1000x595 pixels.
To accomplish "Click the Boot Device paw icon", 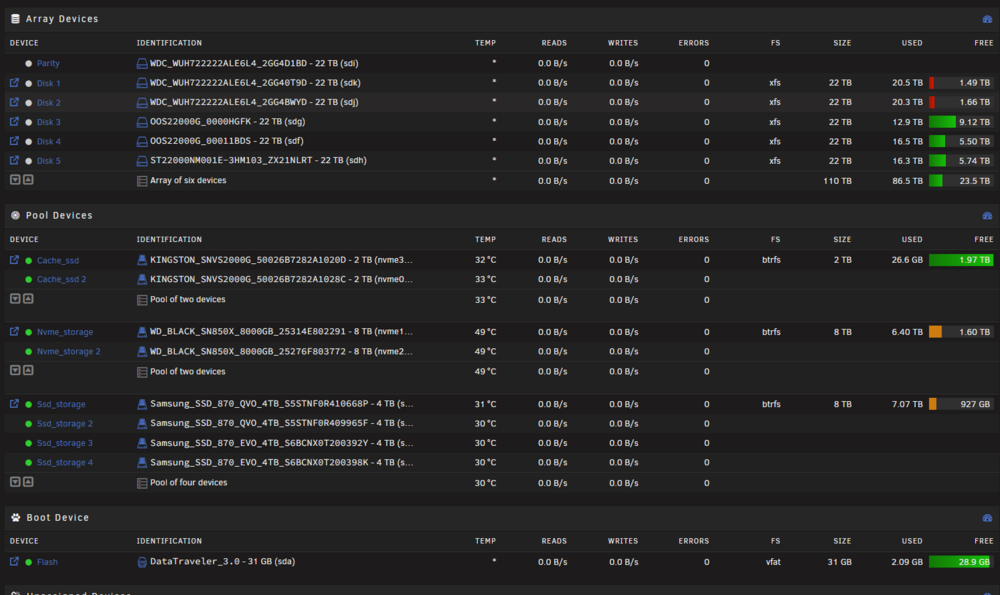I will click(15, 517).
